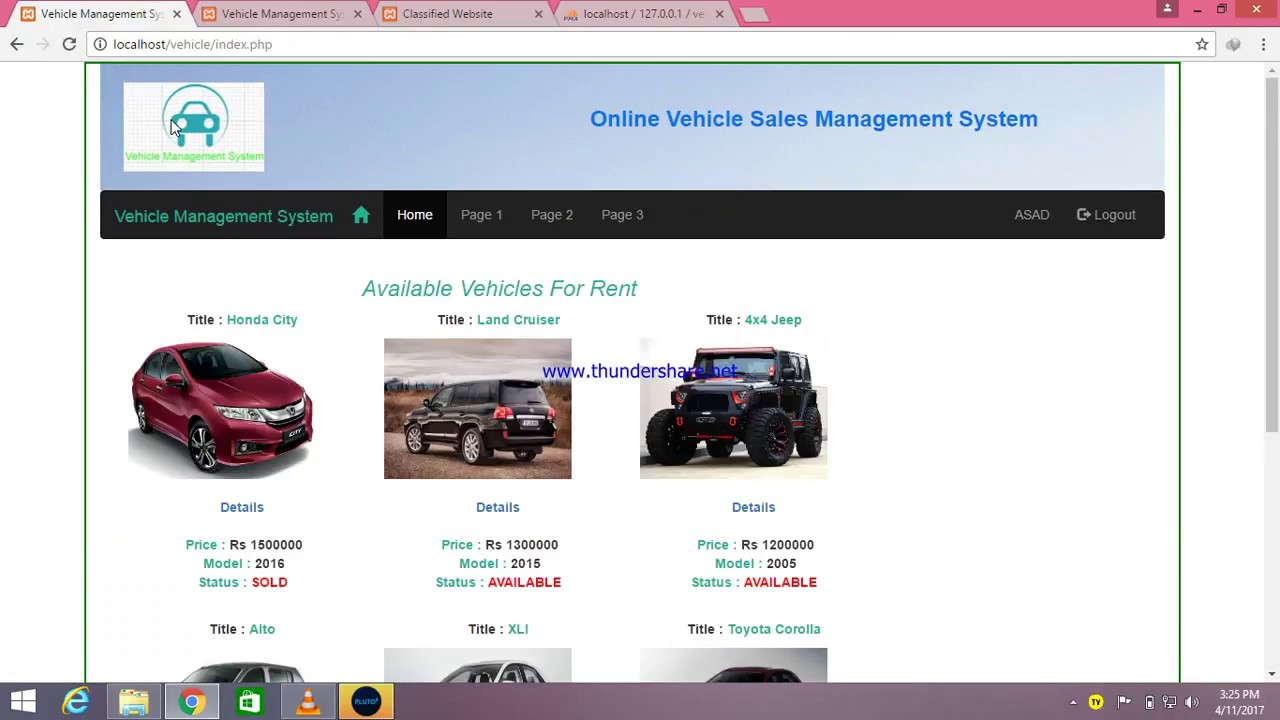This screenshot has width=1280, height=720.
Task: Click Rs 1500000 price text
Action: (266, 545)
